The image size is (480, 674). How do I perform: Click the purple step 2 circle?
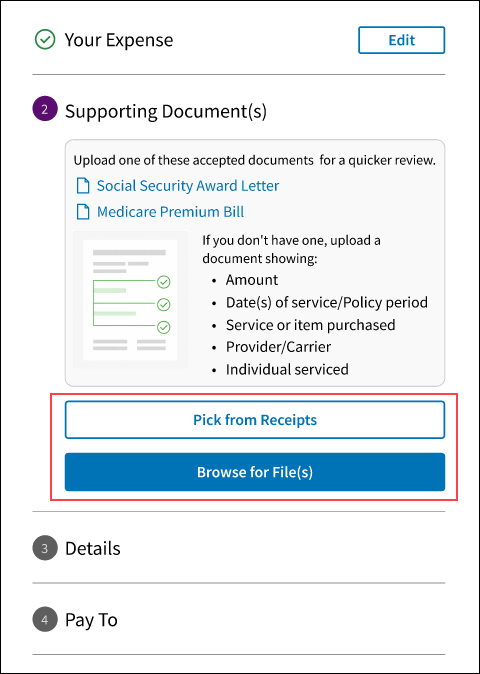45,109
